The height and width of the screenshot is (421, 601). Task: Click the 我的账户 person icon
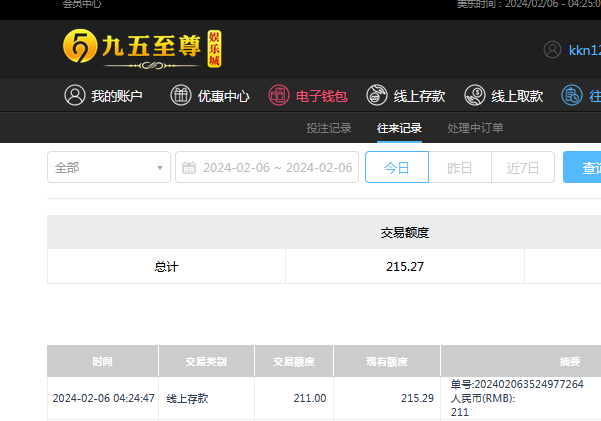tap(75, 95)
